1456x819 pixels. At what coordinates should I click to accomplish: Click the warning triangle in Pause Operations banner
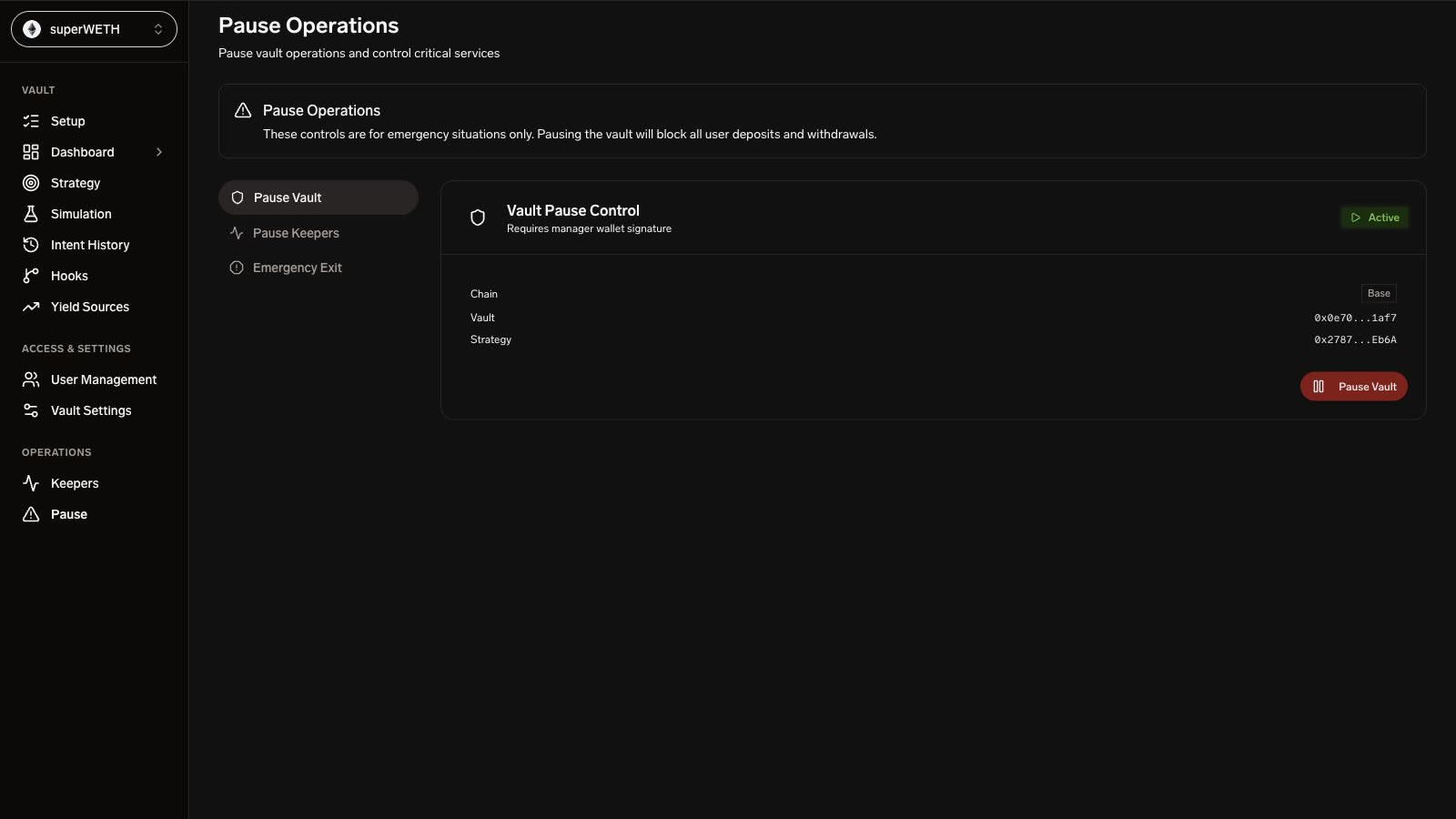243,110
